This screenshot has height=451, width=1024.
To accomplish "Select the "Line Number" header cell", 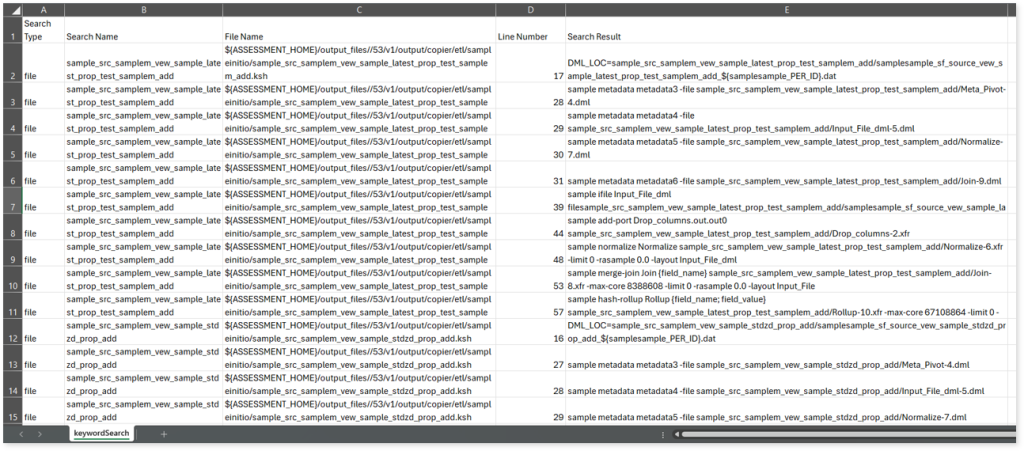I will (x=530, y=37).
